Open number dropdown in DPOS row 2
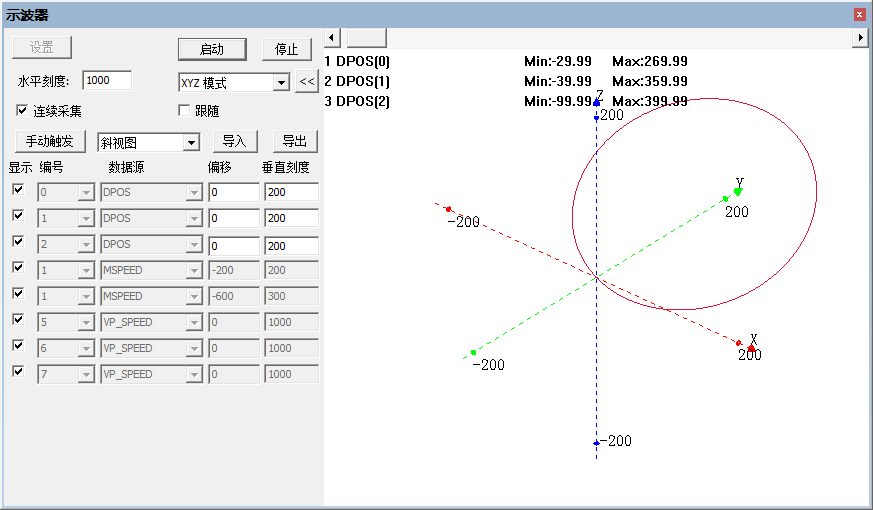Image resolution: width=873 pixels, height=510 pixels. point(86,244)
